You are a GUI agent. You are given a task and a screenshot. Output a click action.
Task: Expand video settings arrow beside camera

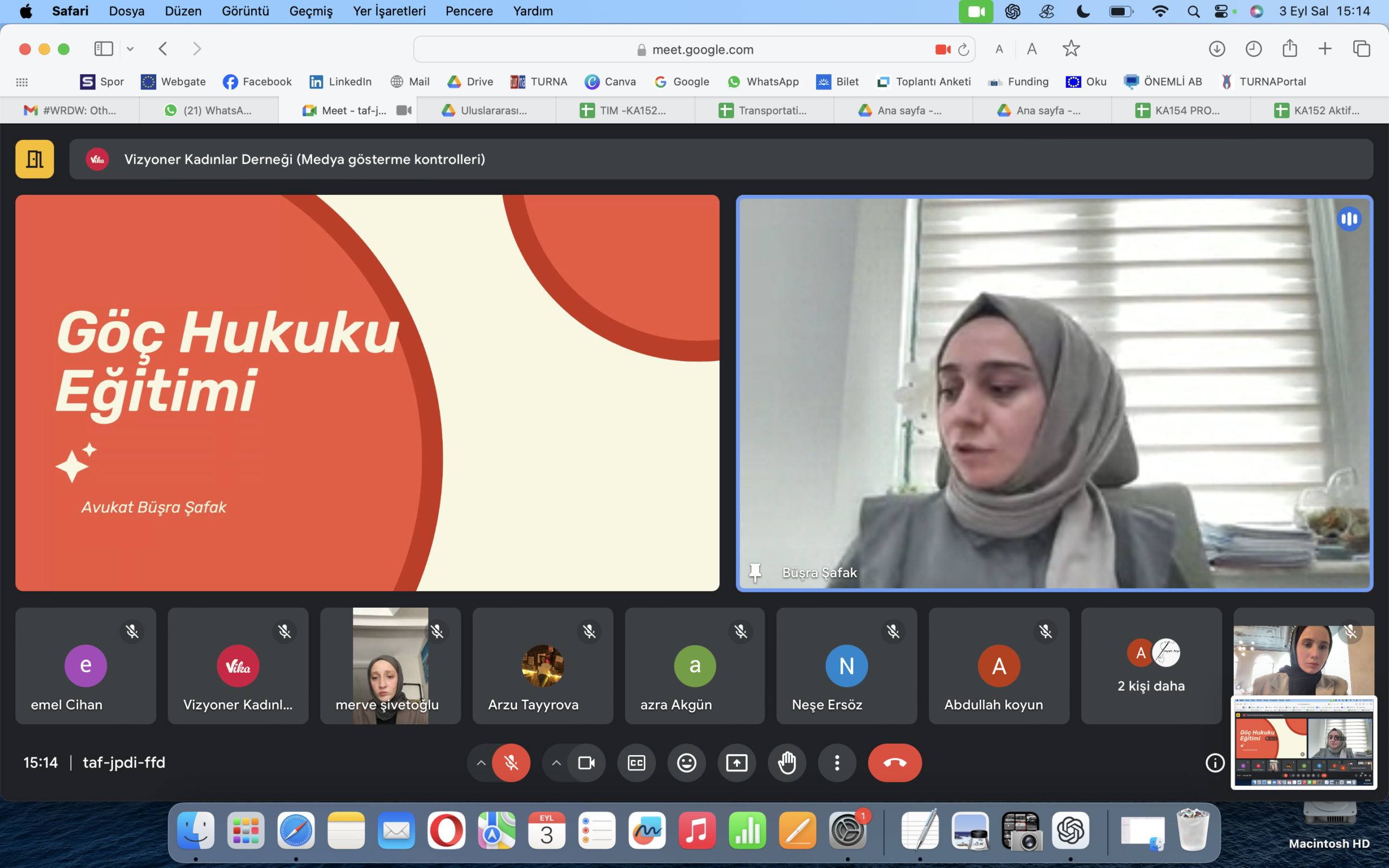point(556,763)
